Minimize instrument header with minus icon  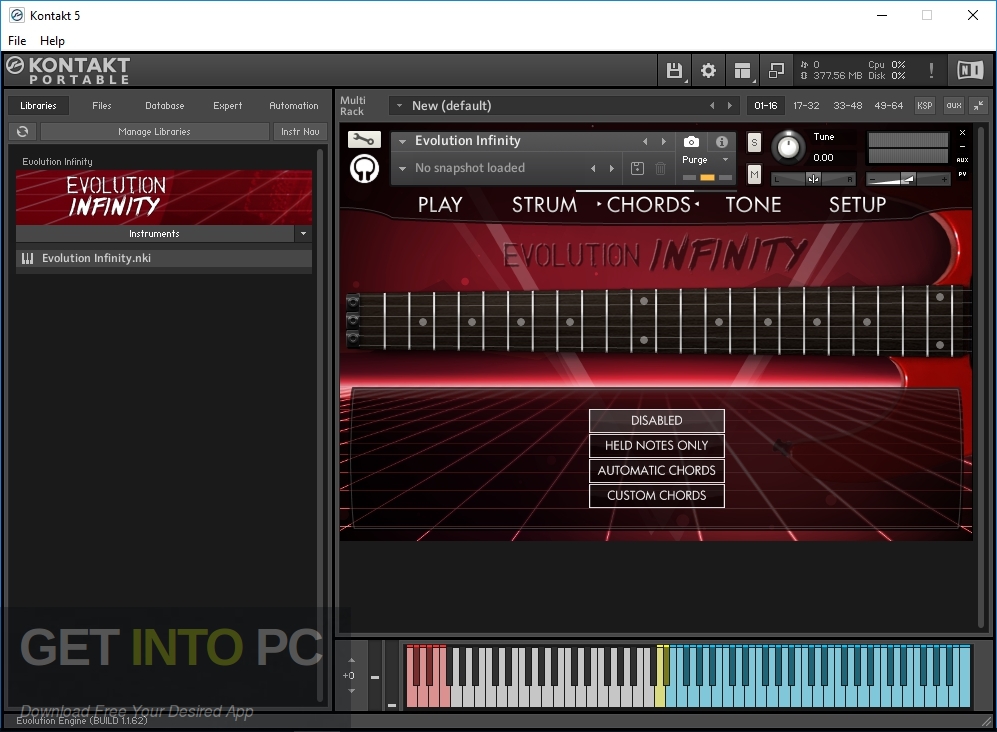coord(962,146)
